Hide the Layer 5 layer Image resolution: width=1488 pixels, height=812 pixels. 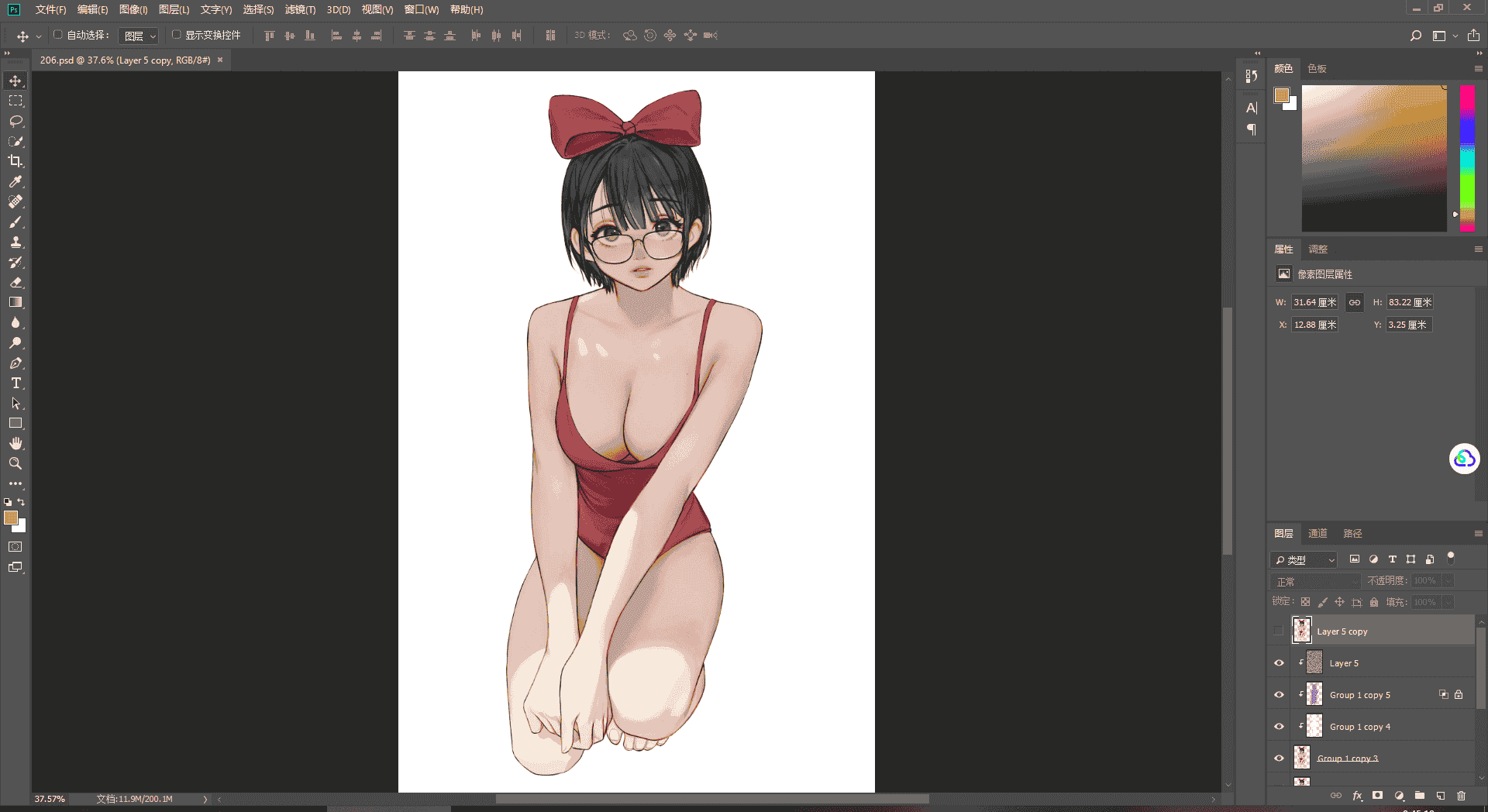pyautogui.click(x=1279, y=662)
